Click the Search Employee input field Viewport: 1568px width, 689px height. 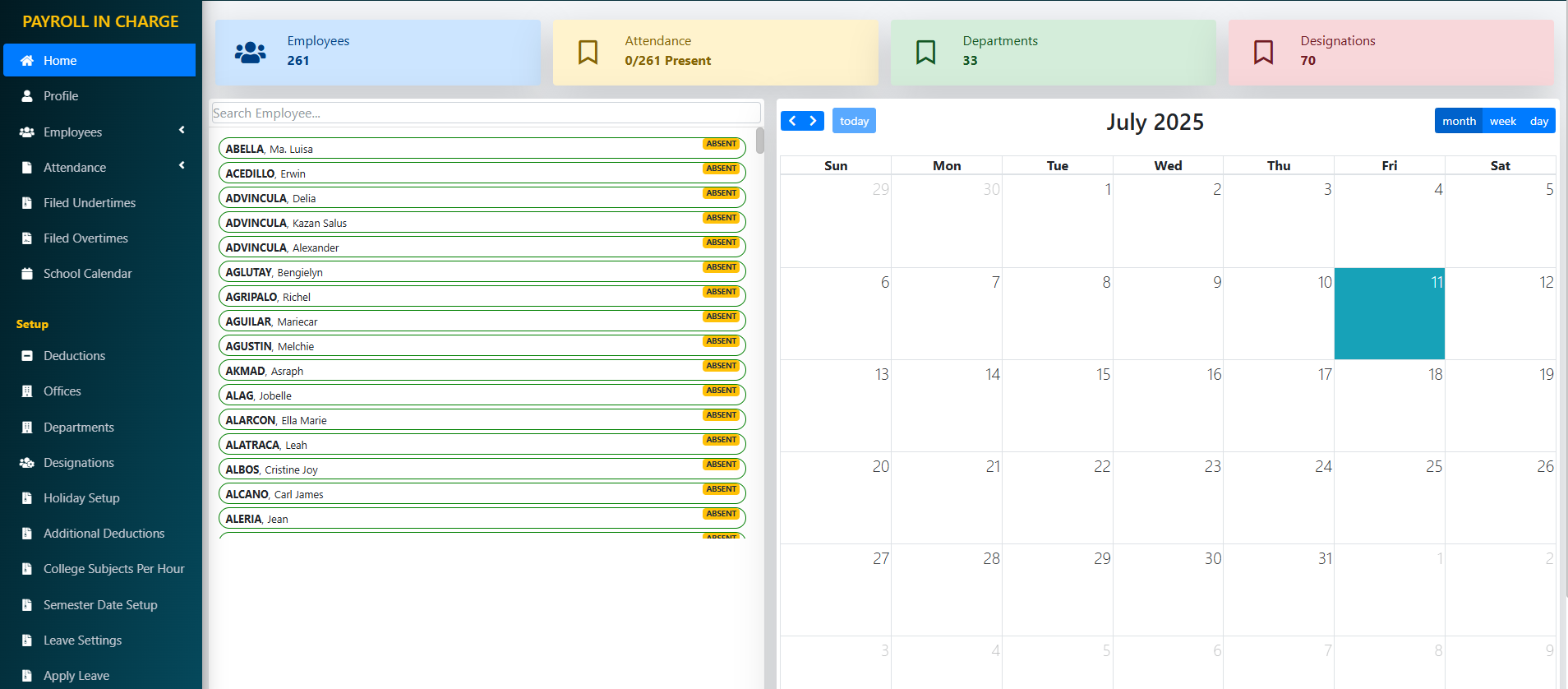pos(485,113)
